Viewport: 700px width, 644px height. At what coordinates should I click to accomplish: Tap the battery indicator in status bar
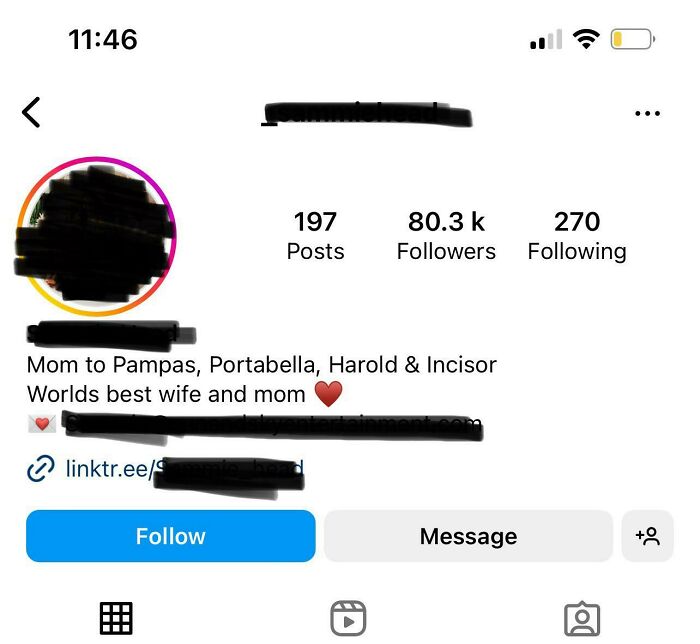pos(633,39)
